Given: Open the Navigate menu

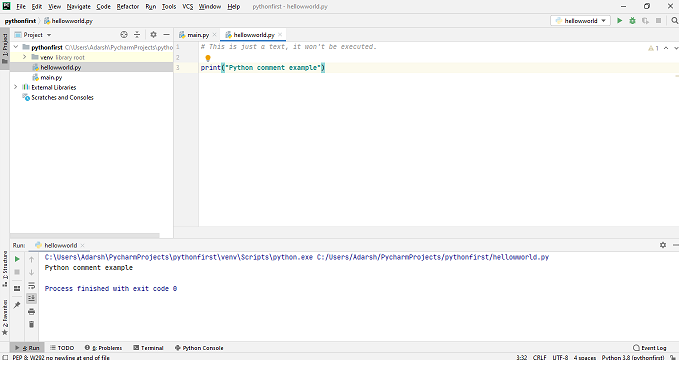Looking at the screenshot, I should [79, 6].
